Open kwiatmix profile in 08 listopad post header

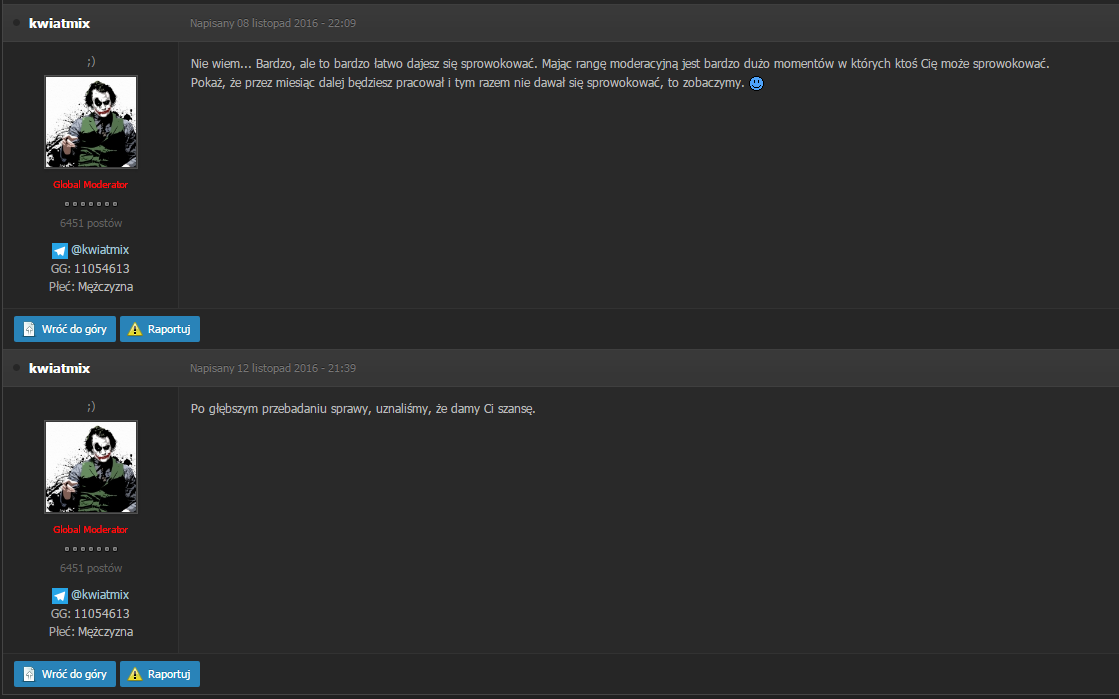click(x=59, y=24)
